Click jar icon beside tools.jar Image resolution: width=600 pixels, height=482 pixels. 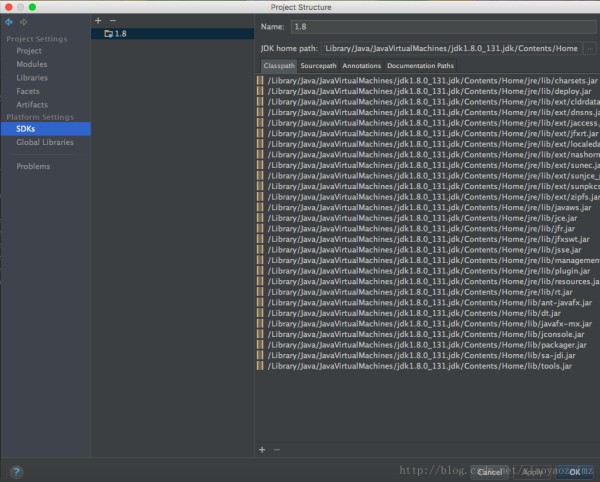point(260,366)
